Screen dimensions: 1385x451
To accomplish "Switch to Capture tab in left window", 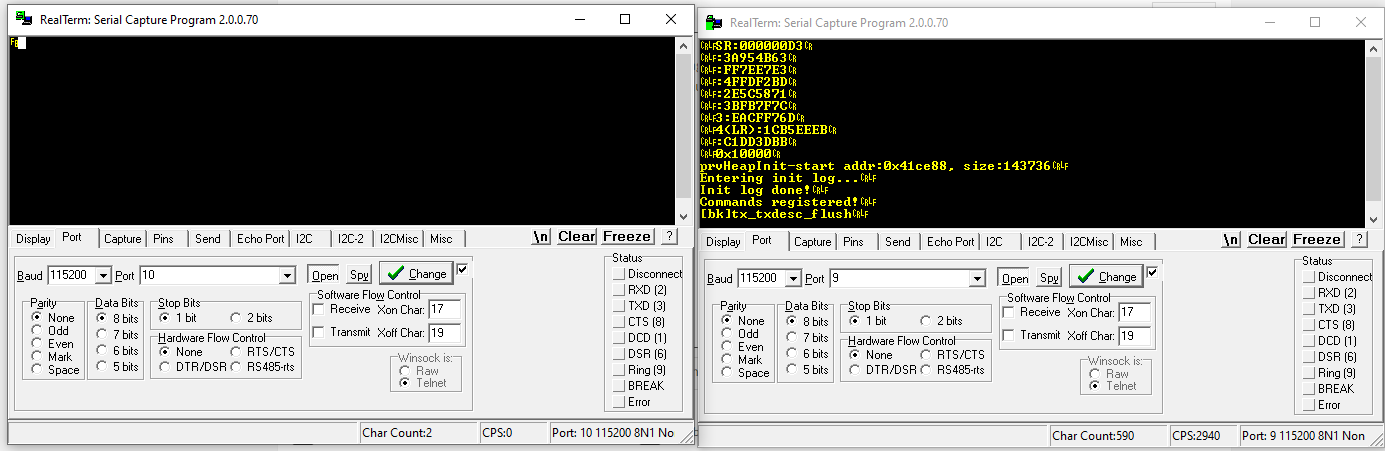I will [123, 238].
